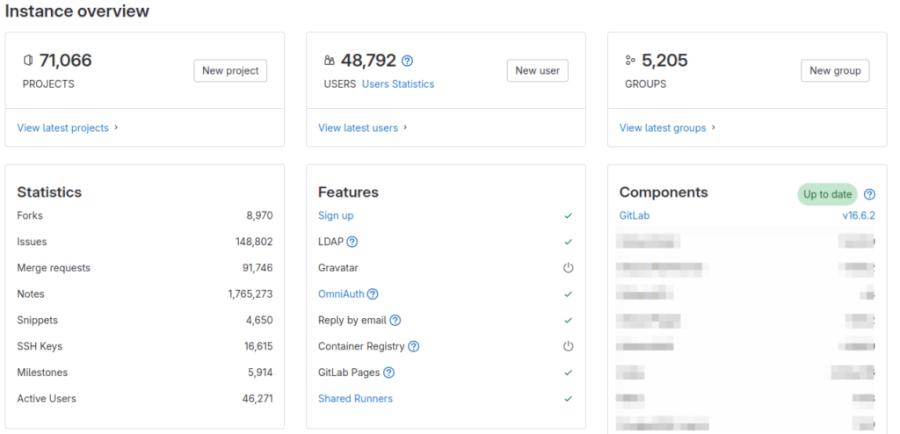Open the GitLab Pages help icon

point(389,373)
